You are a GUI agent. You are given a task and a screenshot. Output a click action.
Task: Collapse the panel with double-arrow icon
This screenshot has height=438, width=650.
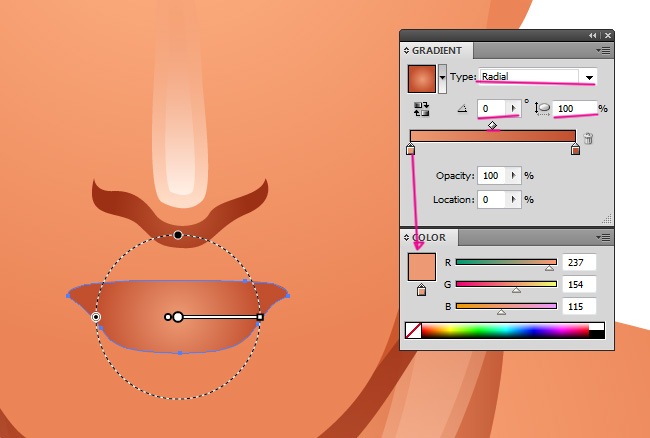593,36
